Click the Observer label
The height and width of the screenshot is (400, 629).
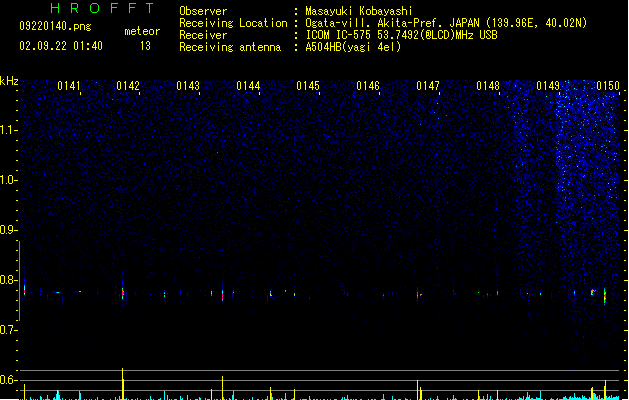coord(203,11)
